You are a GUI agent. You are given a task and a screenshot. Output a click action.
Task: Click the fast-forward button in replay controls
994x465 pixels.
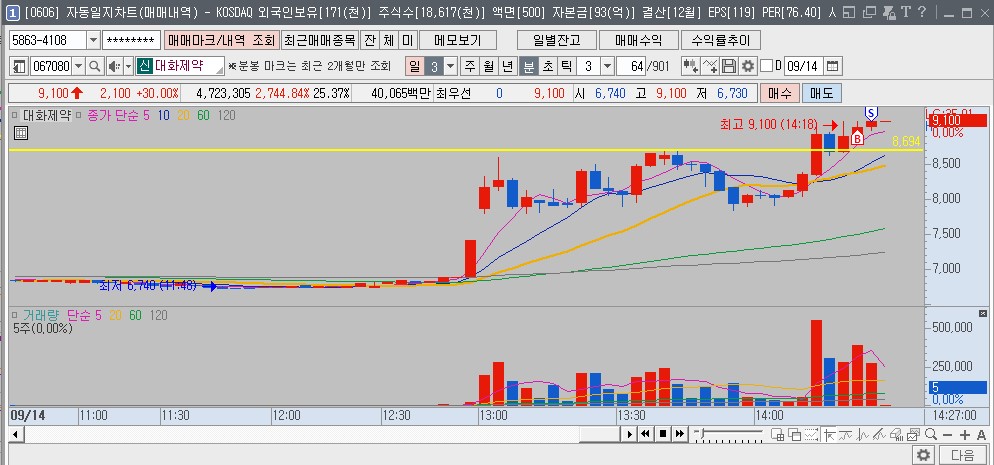tap(680, 434)
